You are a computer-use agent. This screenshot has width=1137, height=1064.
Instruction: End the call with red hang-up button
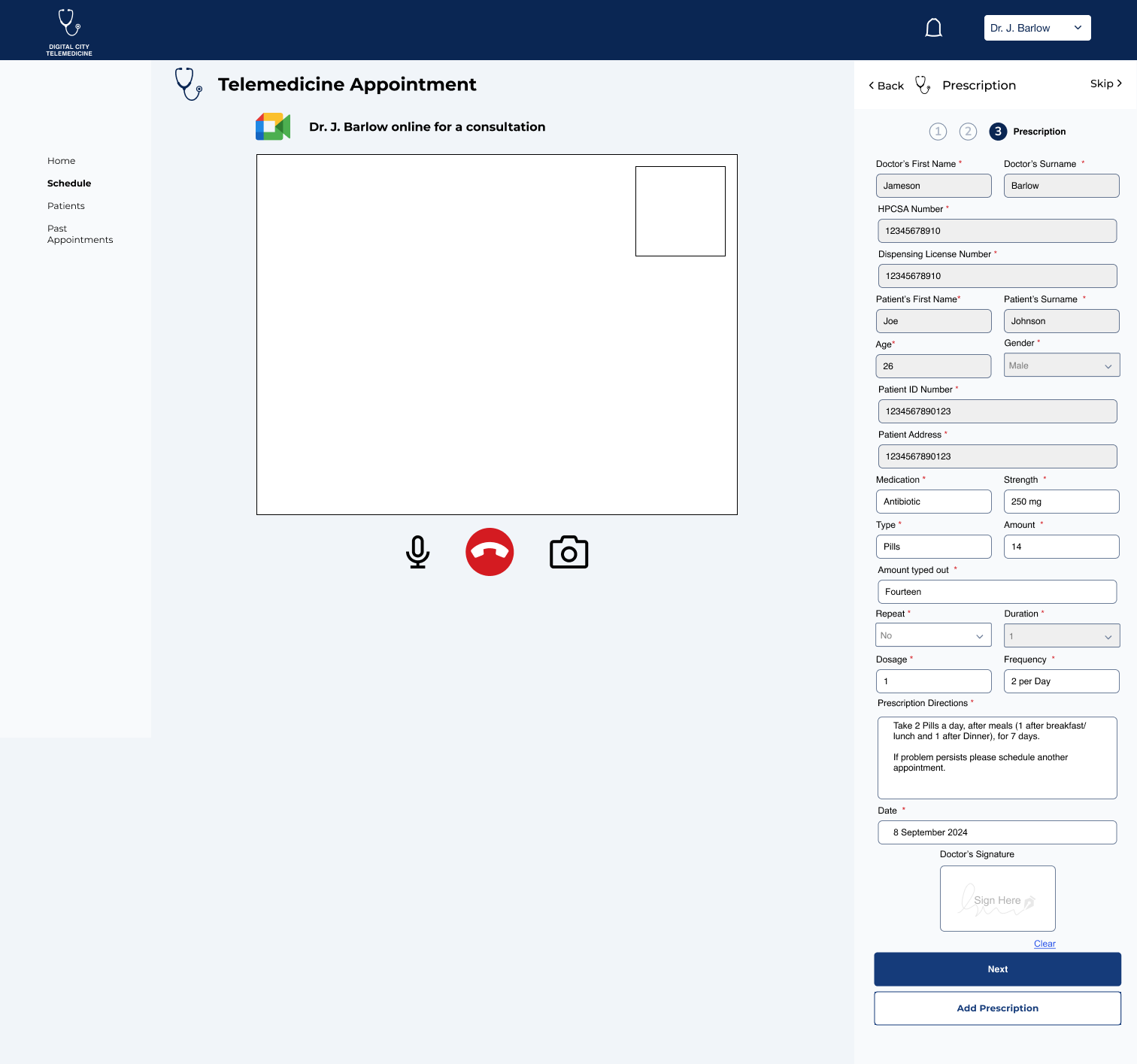(x=490, y=552)
